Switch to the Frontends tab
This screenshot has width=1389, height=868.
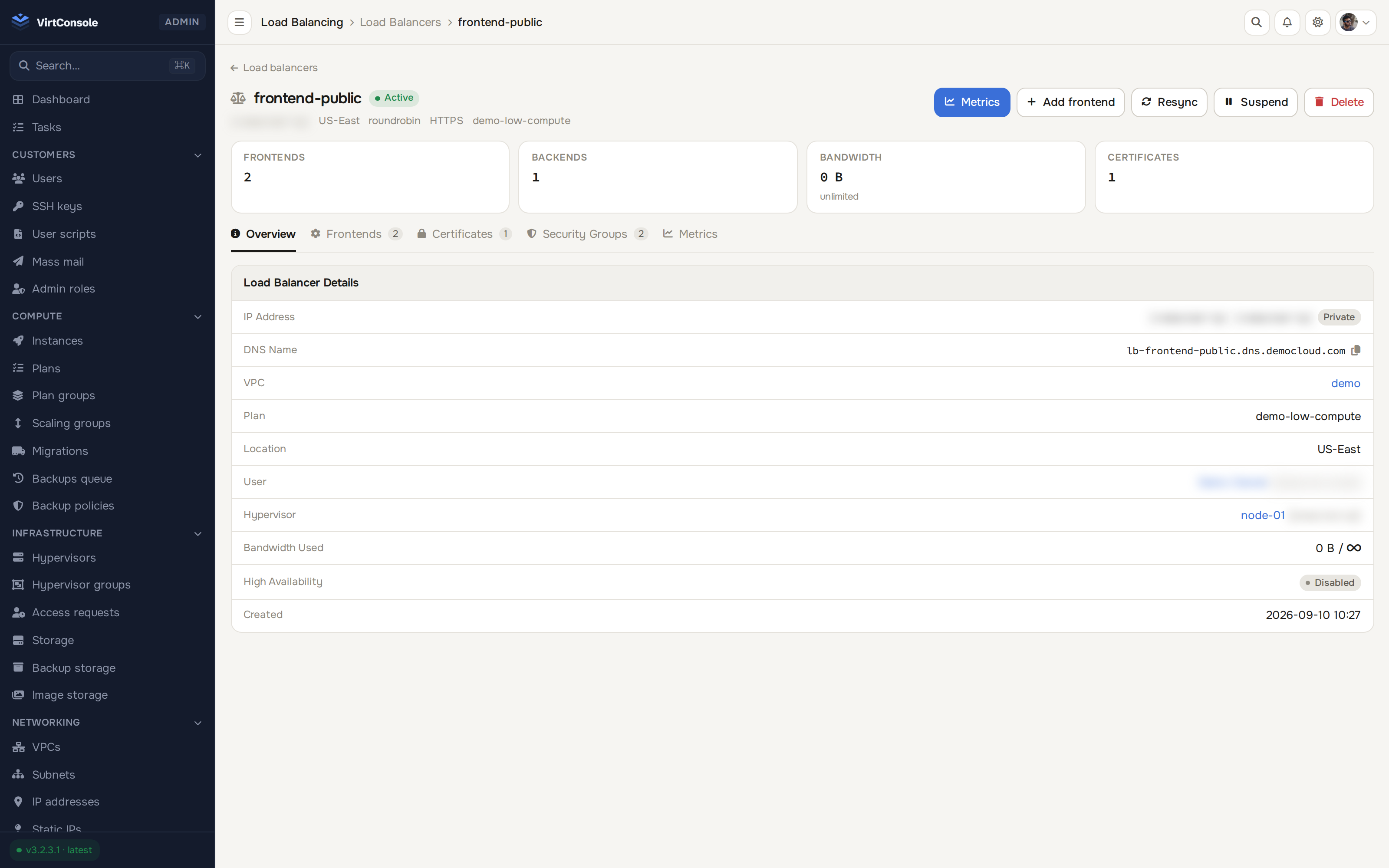(x=356, y=233)
